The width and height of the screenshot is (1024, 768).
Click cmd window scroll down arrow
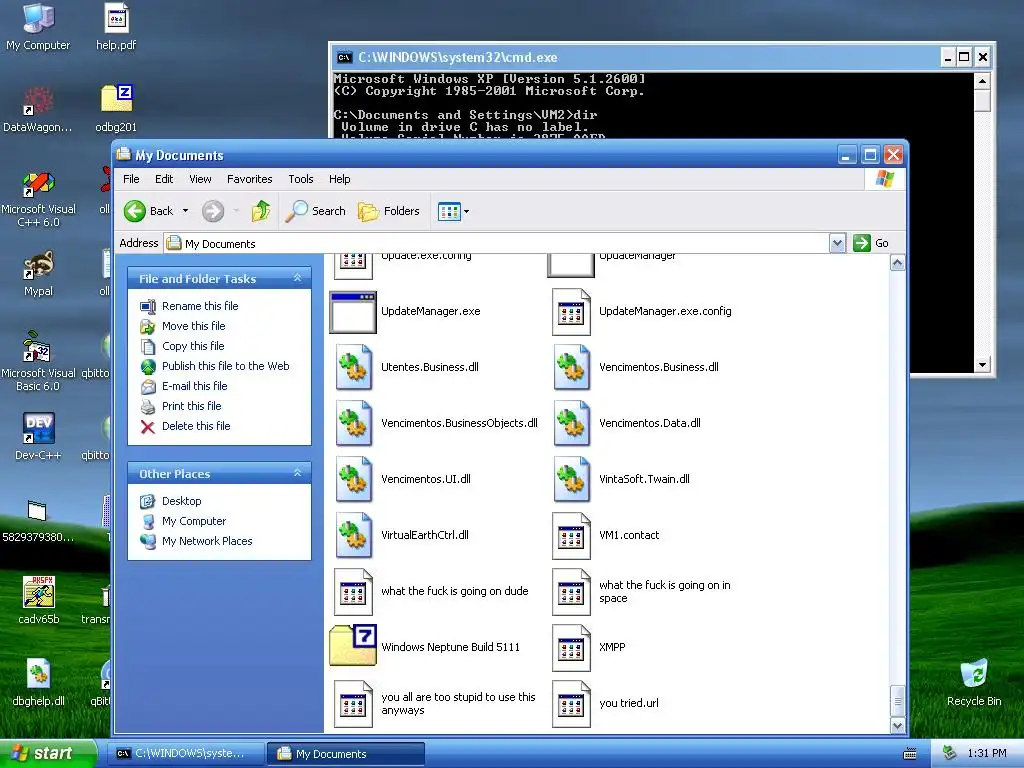point(982,365)
